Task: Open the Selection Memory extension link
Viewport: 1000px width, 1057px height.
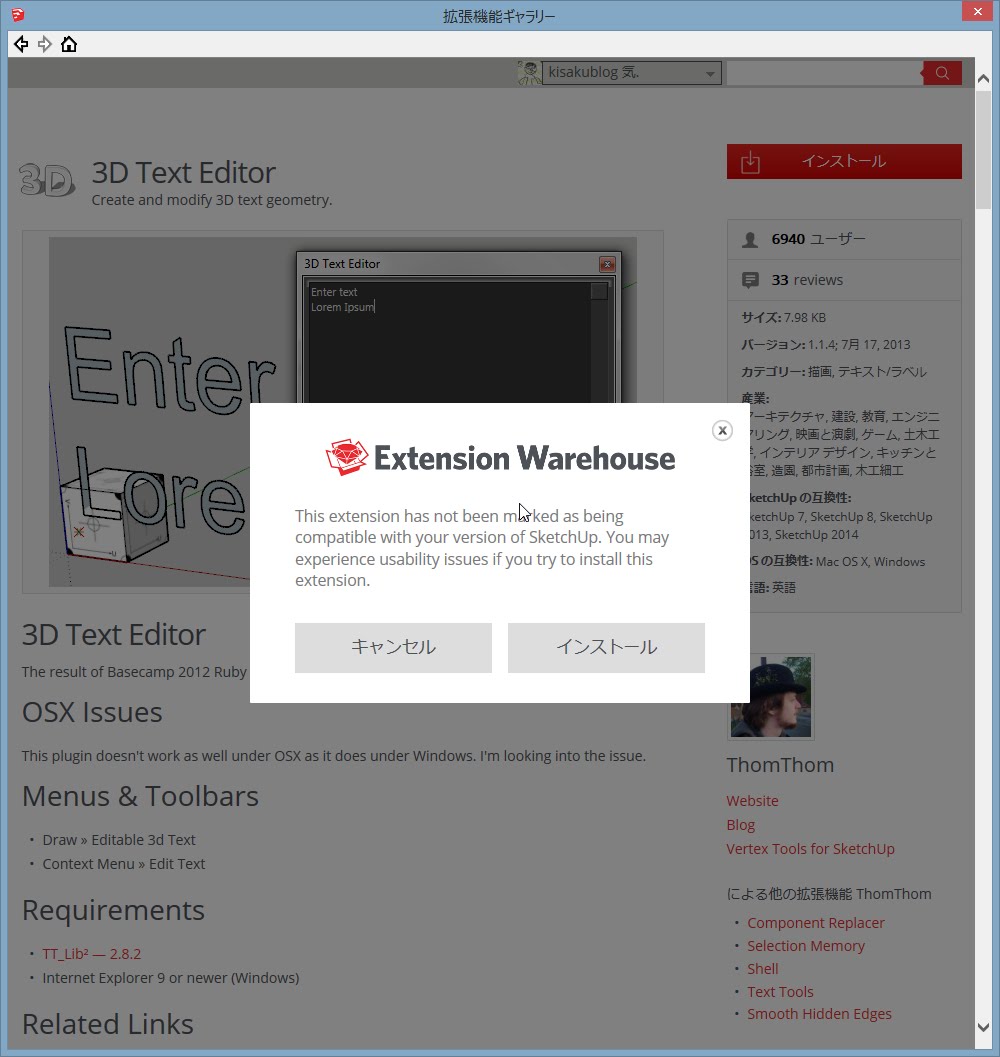Action: point(805,946)
